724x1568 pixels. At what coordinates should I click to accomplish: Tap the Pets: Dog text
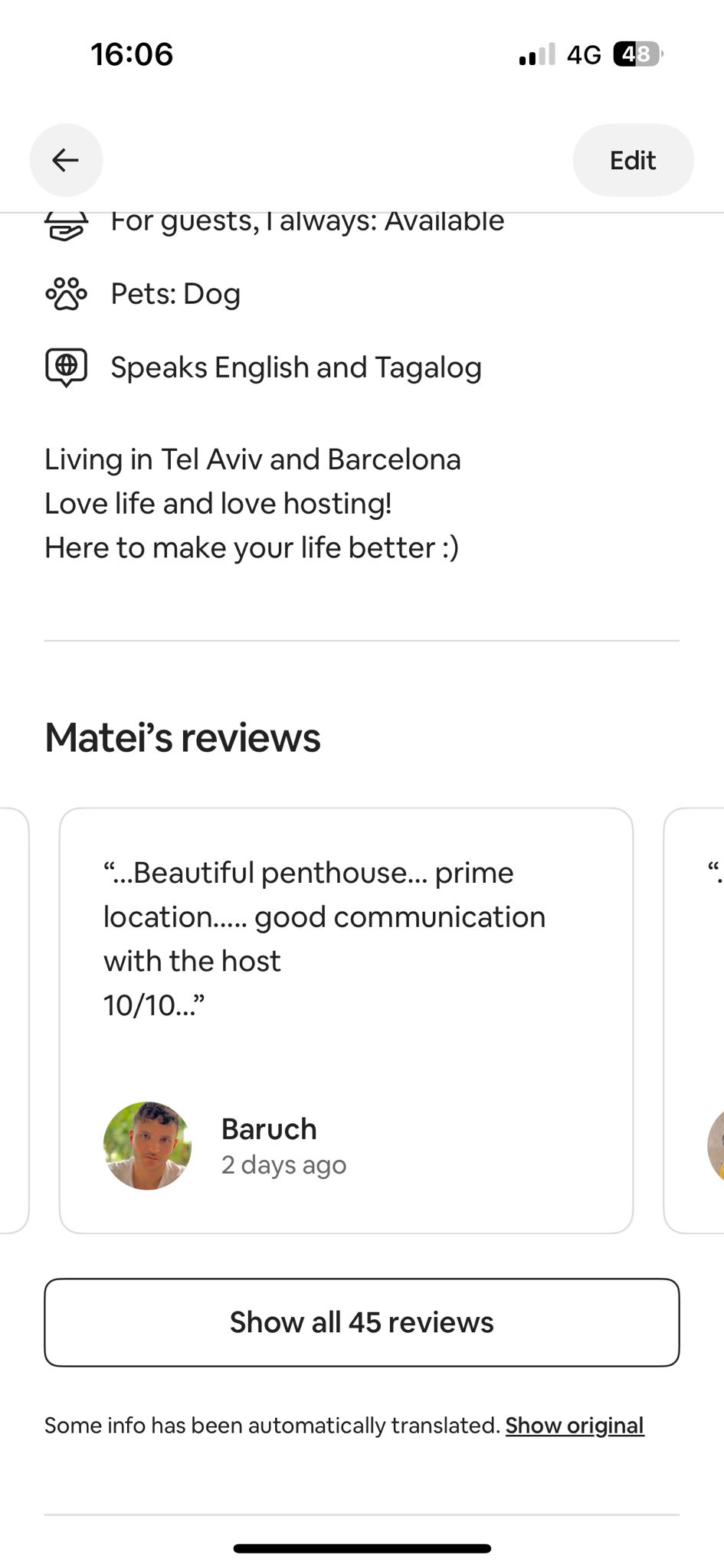click(x=175, y=294)
